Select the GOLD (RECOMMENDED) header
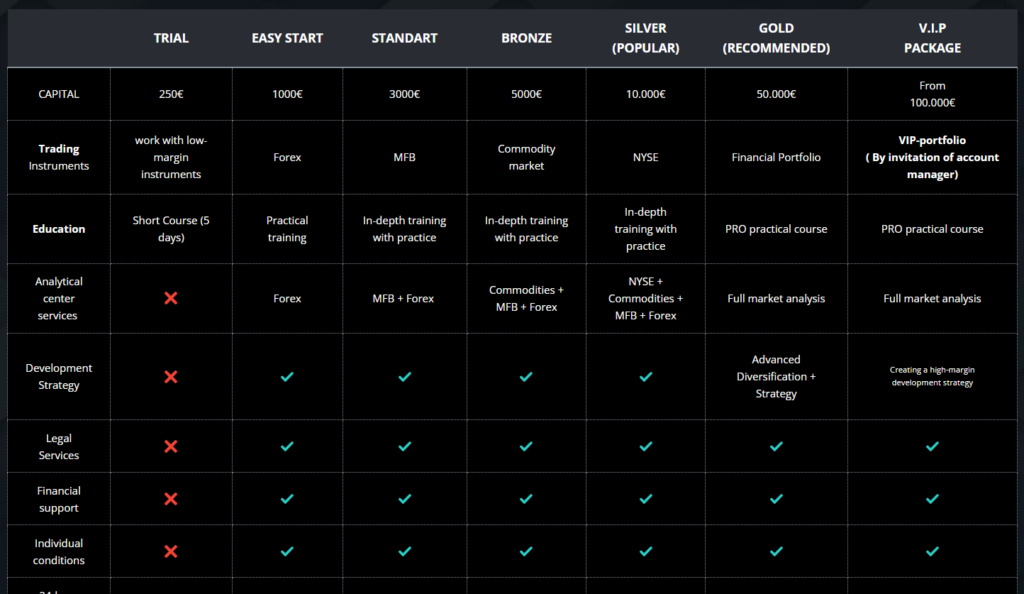Screen dimensions: 1024x594 [776, 38]
